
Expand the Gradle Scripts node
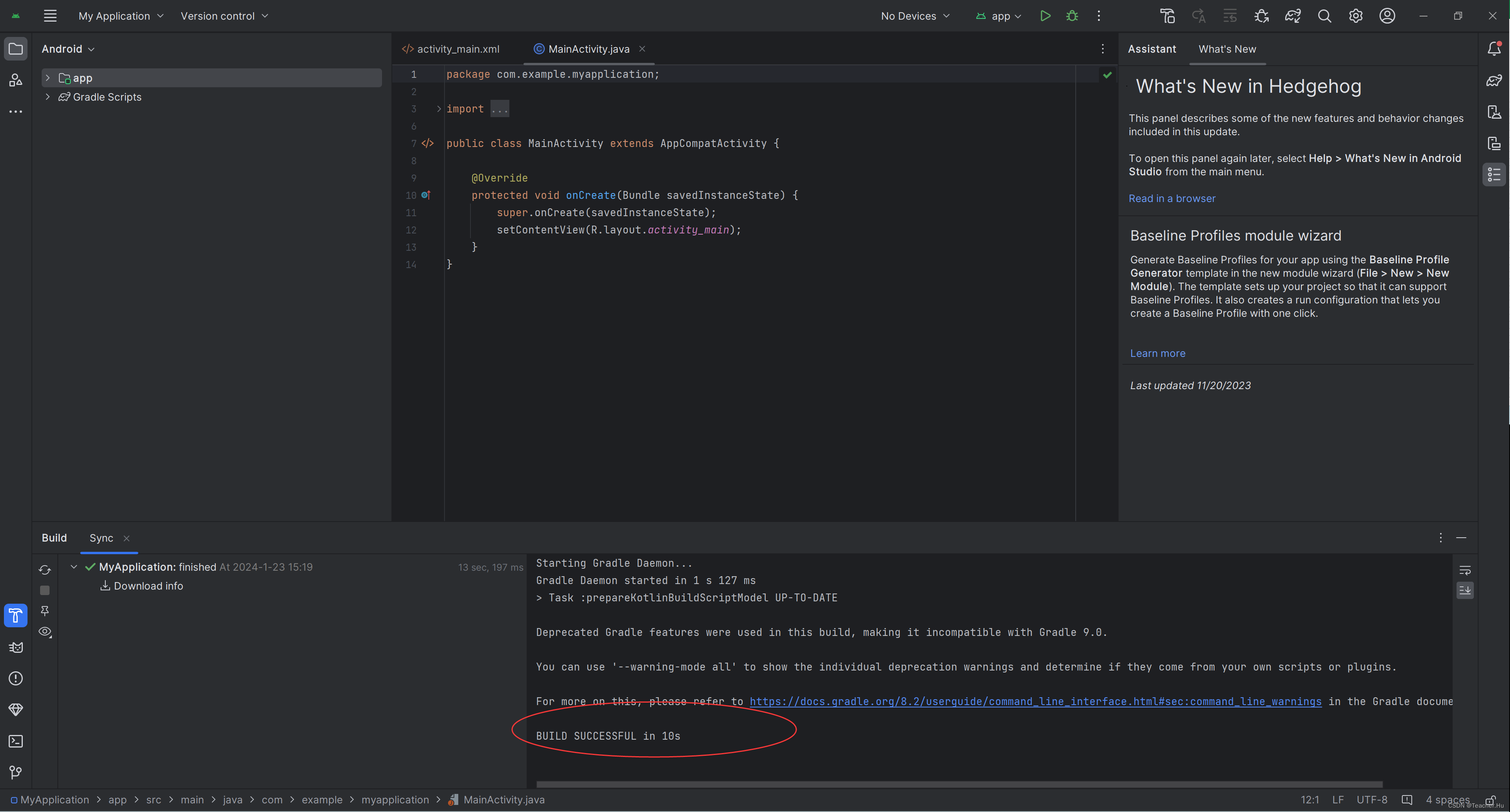pos(48,97)
